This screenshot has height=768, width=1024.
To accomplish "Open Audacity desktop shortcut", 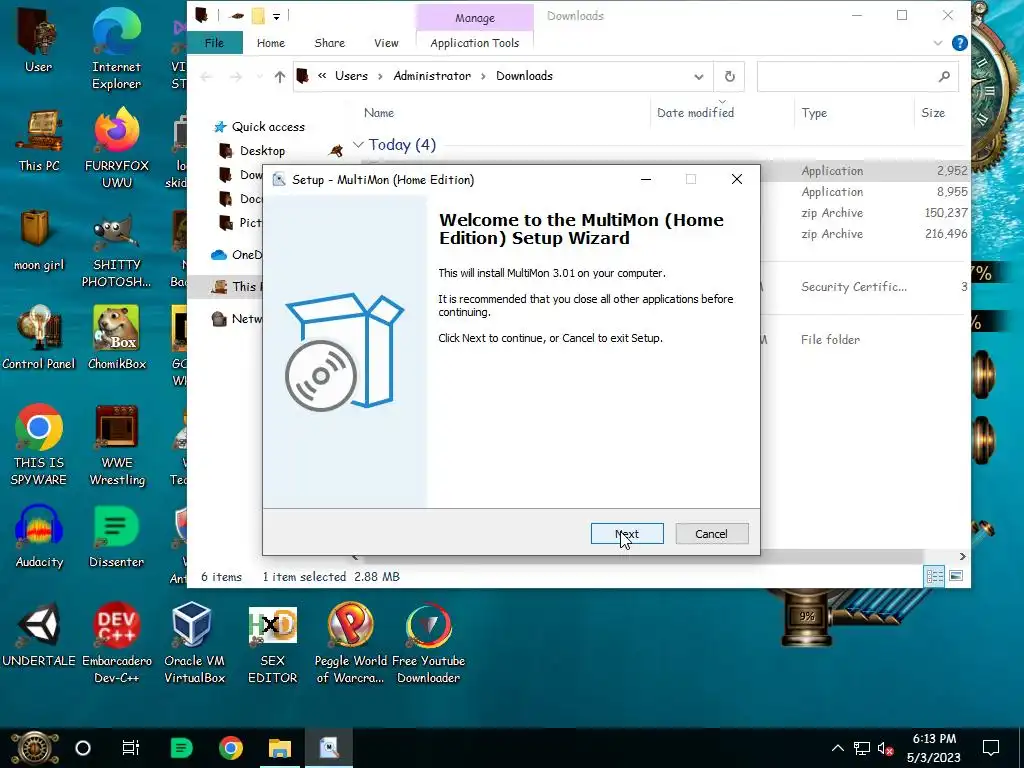I will click(39, 537).
